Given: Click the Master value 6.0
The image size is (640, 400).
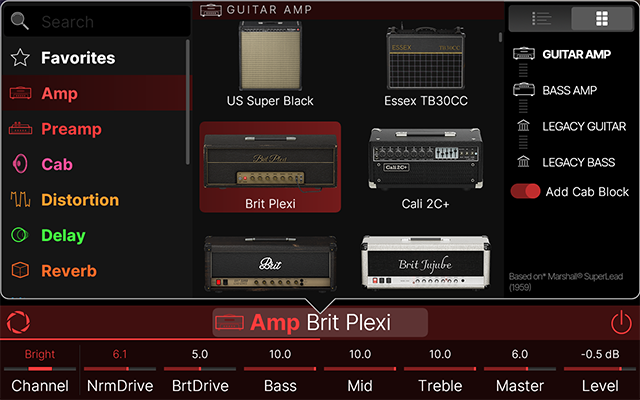Looking at the screenshot, I should pyautogui.click(x=520, y=354).
